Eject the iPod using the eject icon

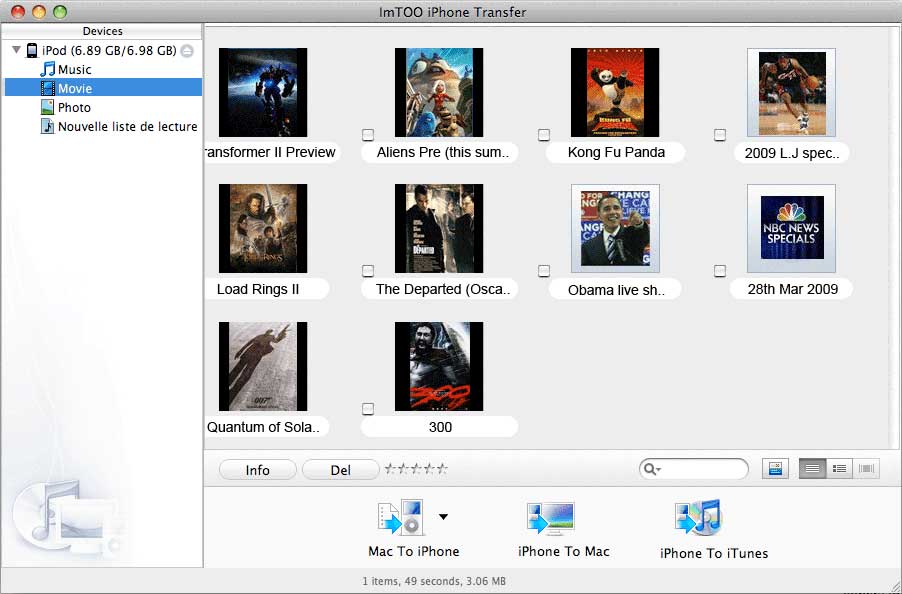point(188,51)
